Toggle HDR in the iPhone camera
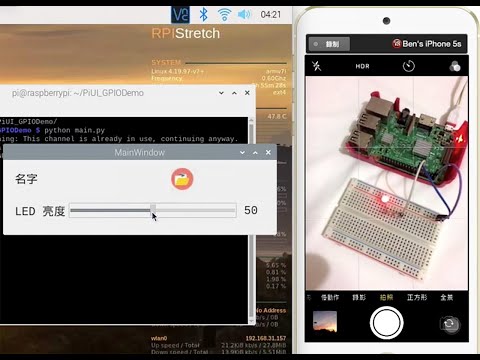This screenshot has height=360, width=480. 362,66
